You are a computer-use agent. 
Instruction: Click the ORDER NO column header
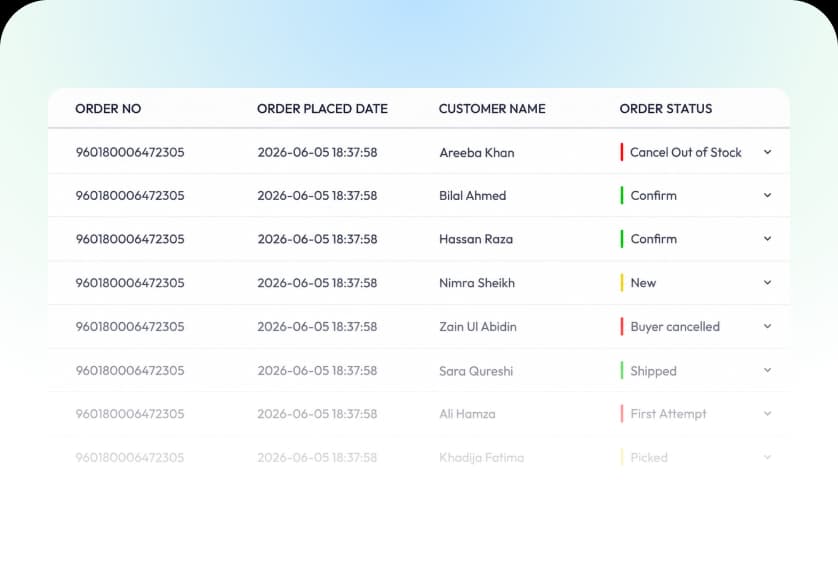[108, 109]
